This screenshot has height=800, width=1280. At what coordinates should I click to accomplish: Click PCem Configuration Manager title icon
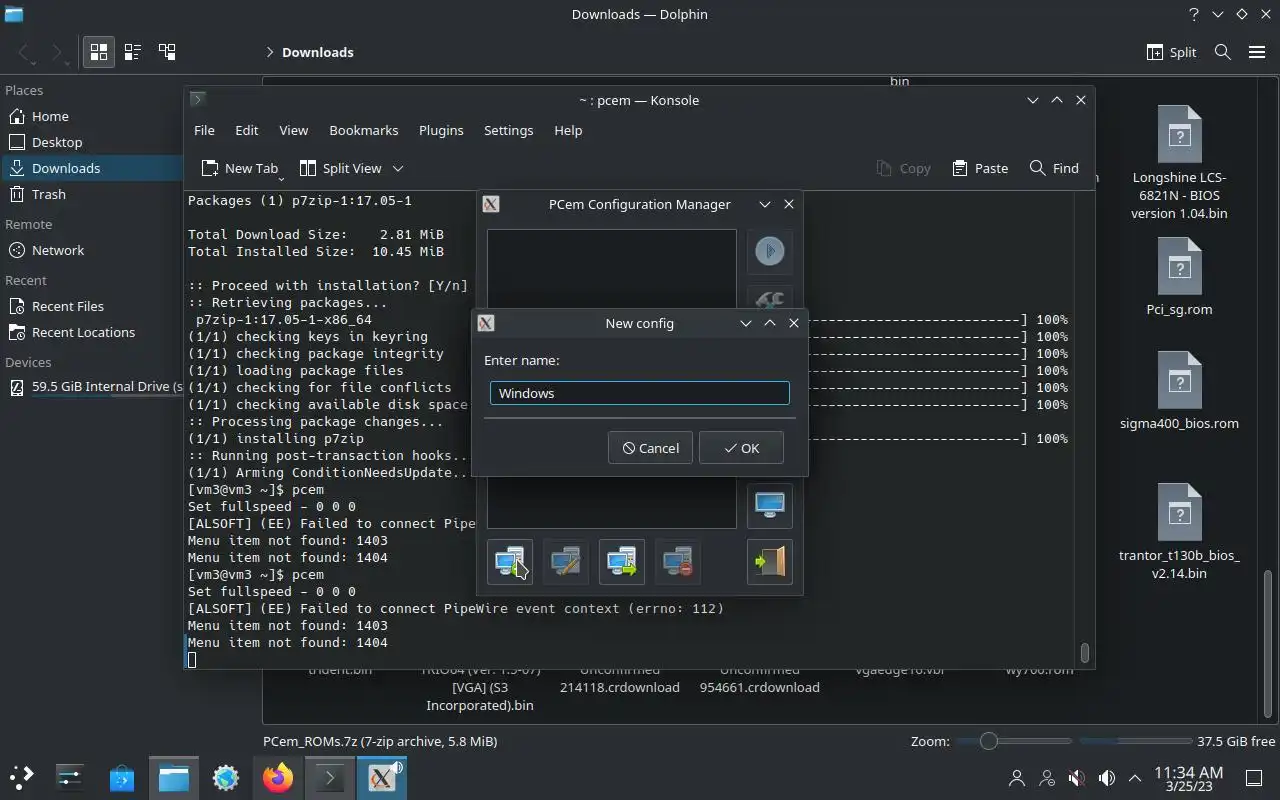[x=491, y=204]
